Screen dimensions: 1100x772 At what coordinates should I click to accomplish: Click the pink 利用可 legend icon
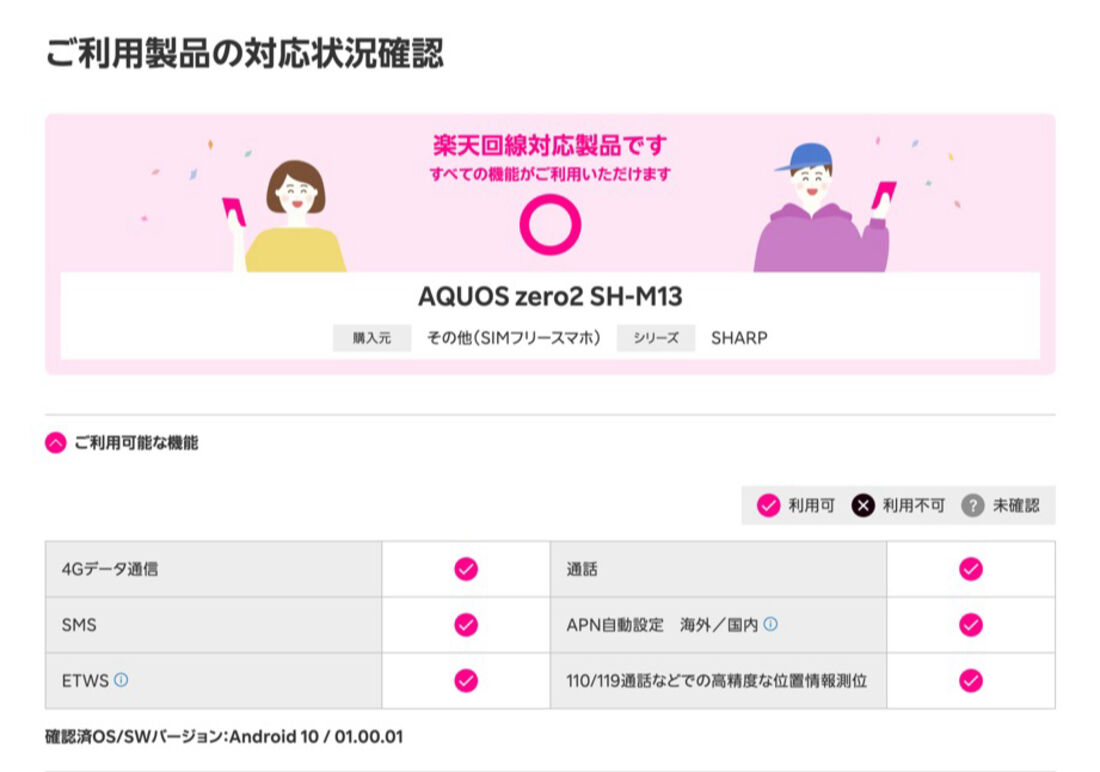[768, 505]
